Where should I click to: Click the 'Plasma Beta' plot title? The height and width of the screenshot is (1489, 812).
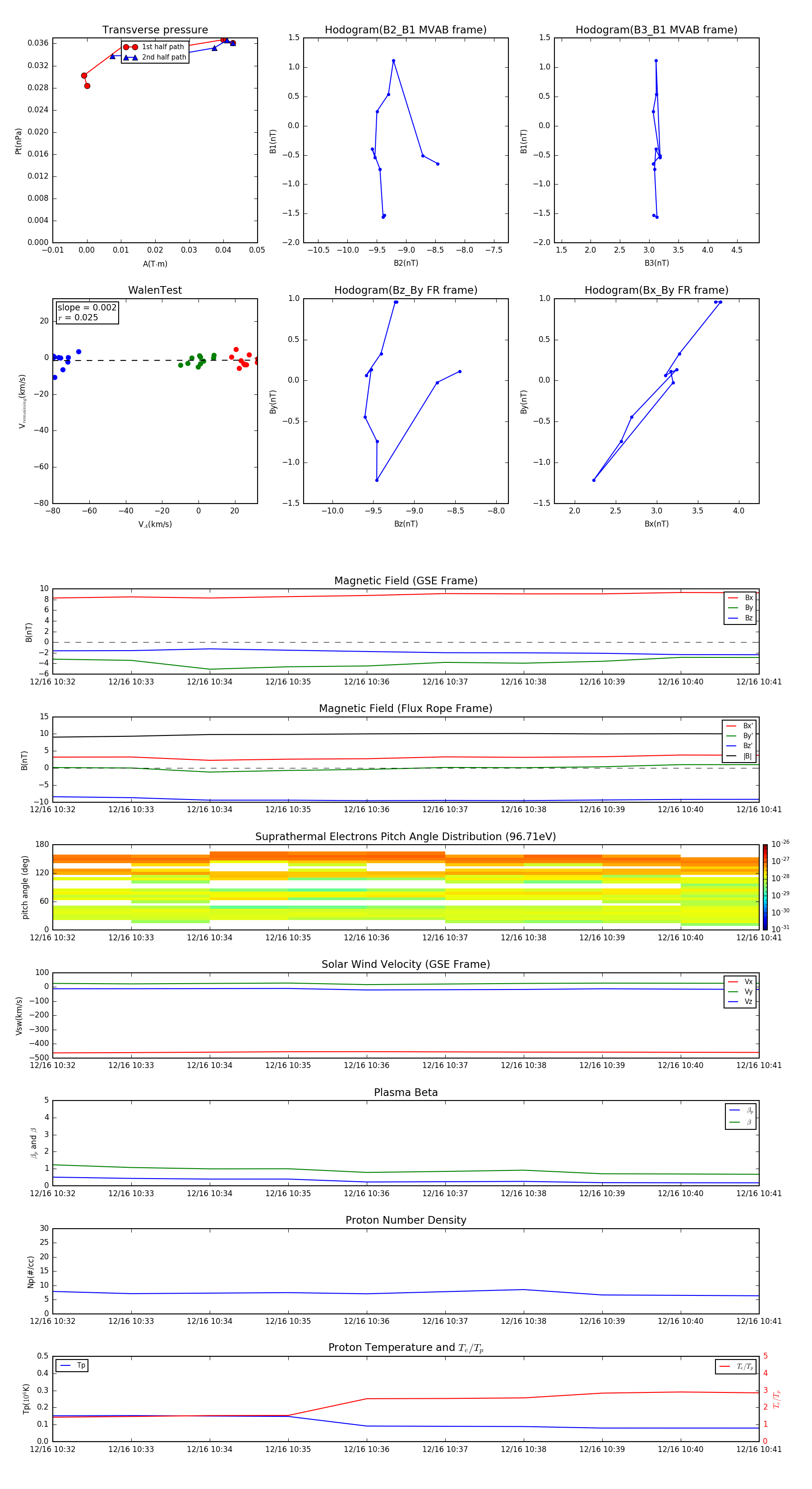(x=406, y=1092)
